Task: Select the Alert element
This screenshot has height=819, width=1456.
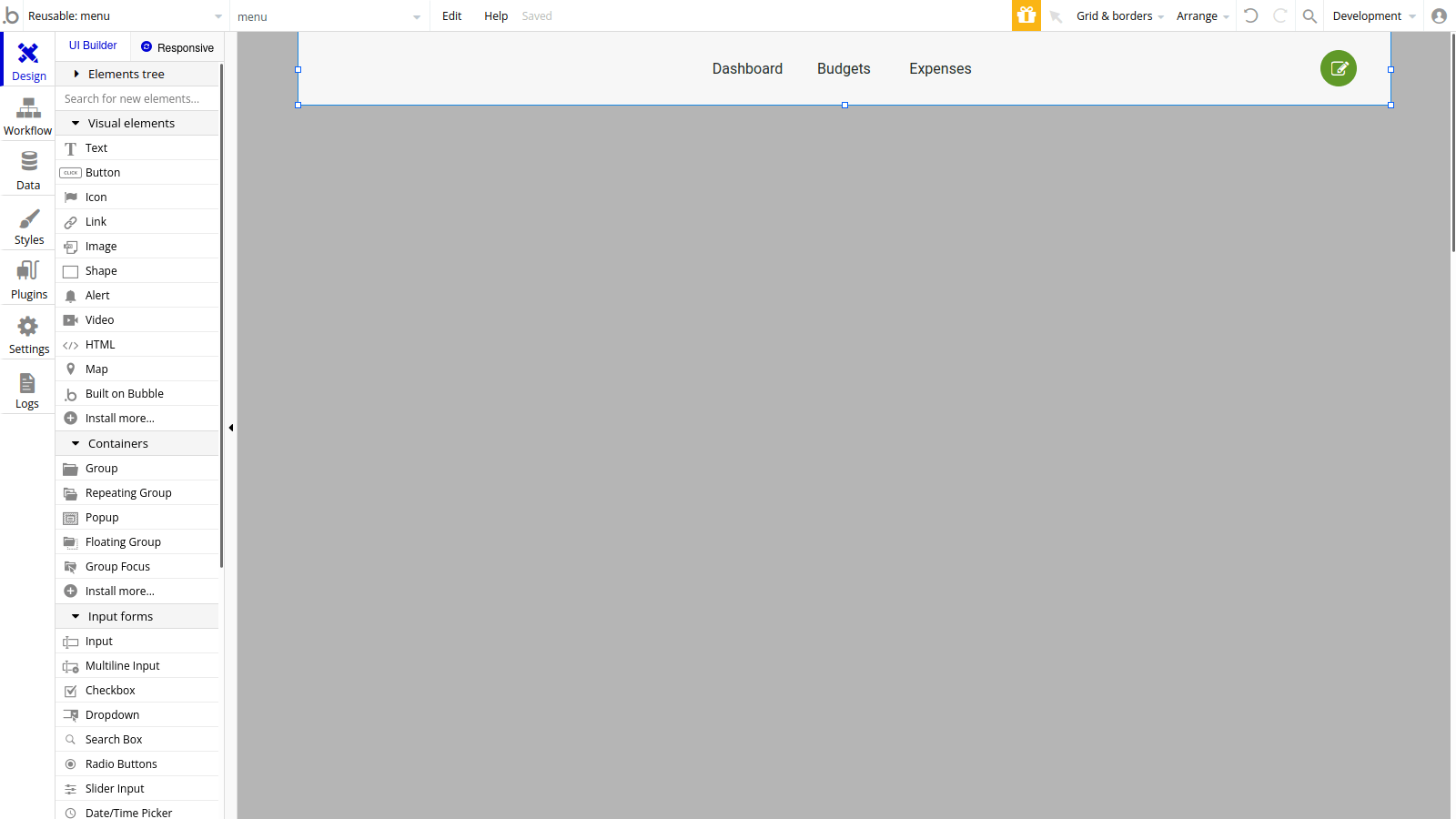Action: pyautogui.click(x=137, y=295)
